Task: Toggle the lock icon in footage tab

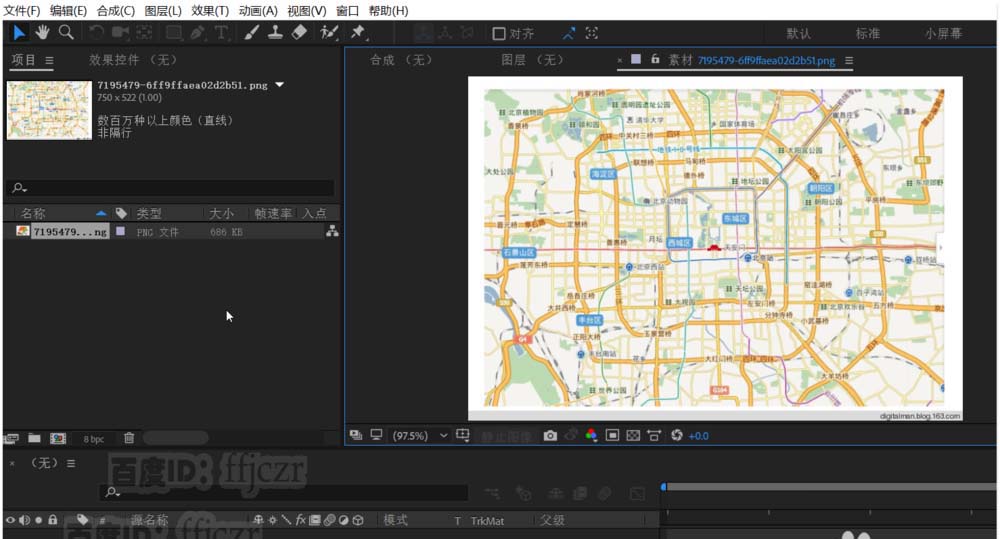Action: pos(654,60)
